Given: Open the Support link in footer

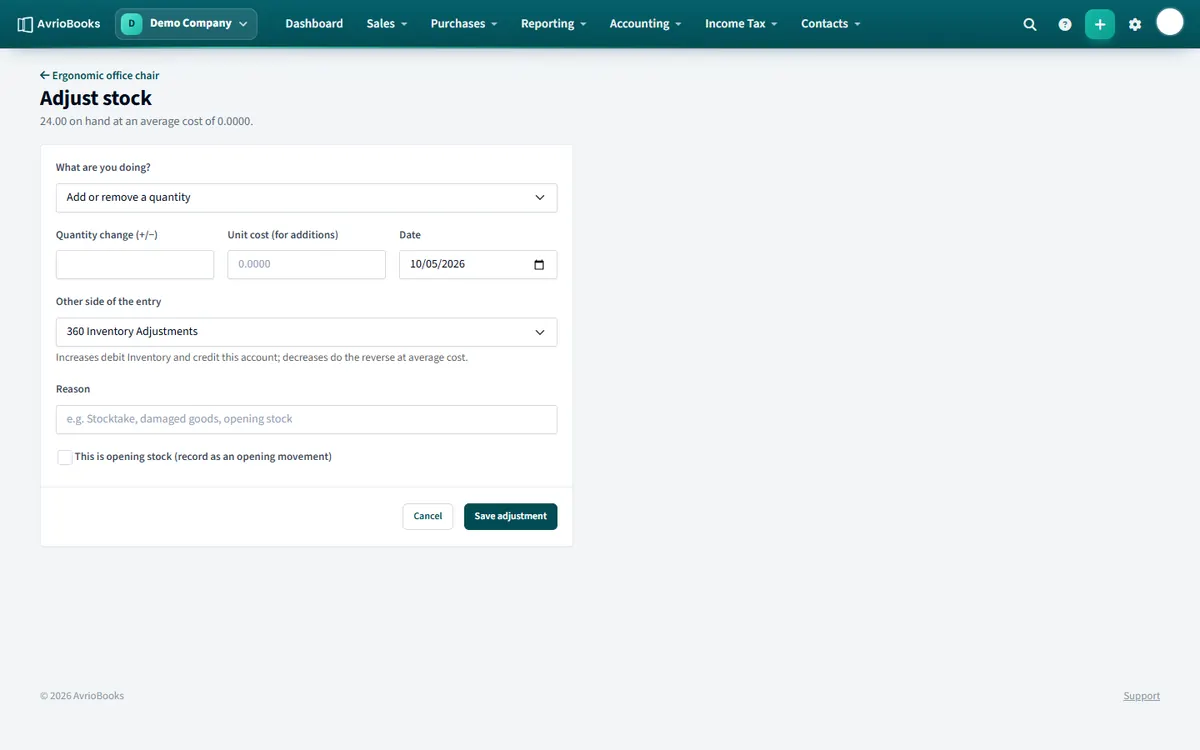Looking at the screenshot, I should tap(1141, 696).
